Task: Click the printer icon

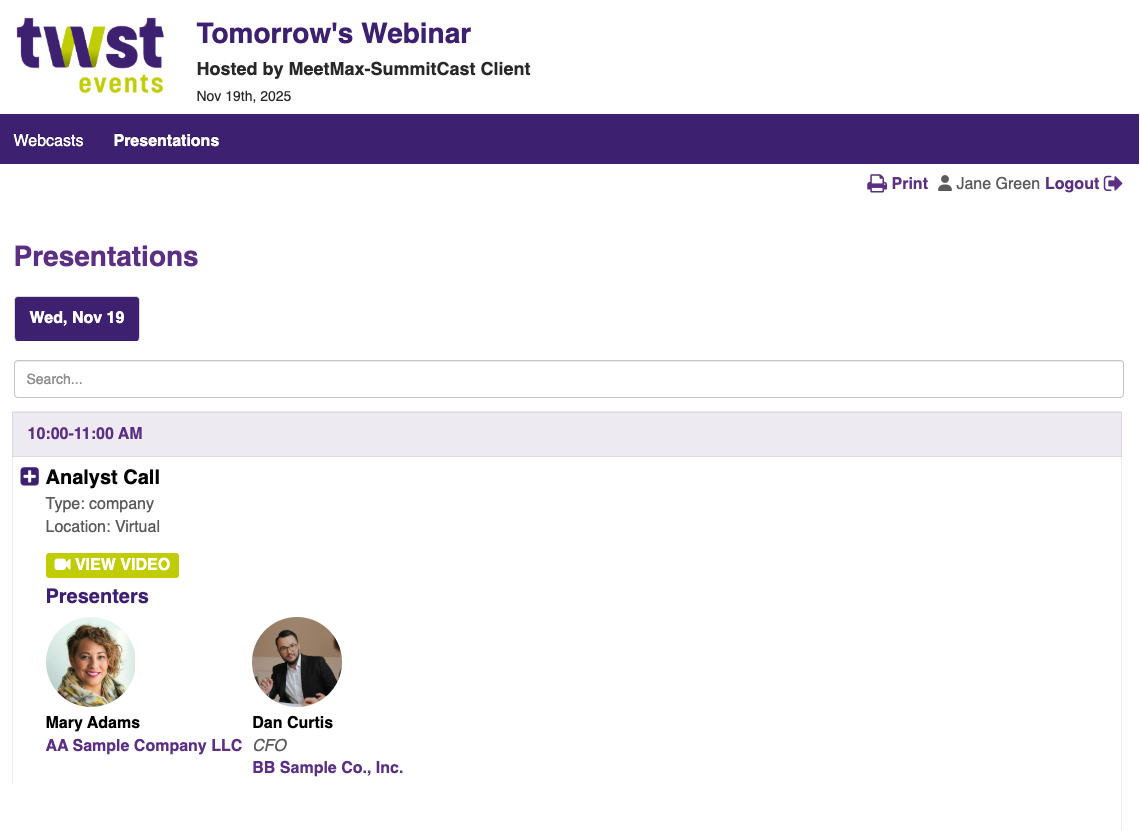Action: click(x=877, y=184)
